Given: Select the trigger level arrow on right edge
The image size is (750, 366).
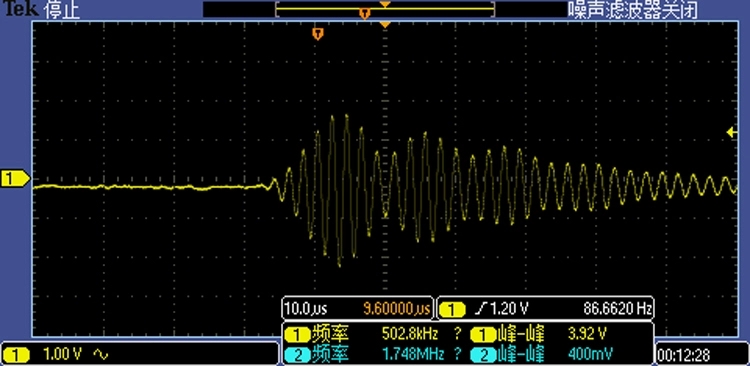Looking at the screenshot, I should [x=731, y=133].
